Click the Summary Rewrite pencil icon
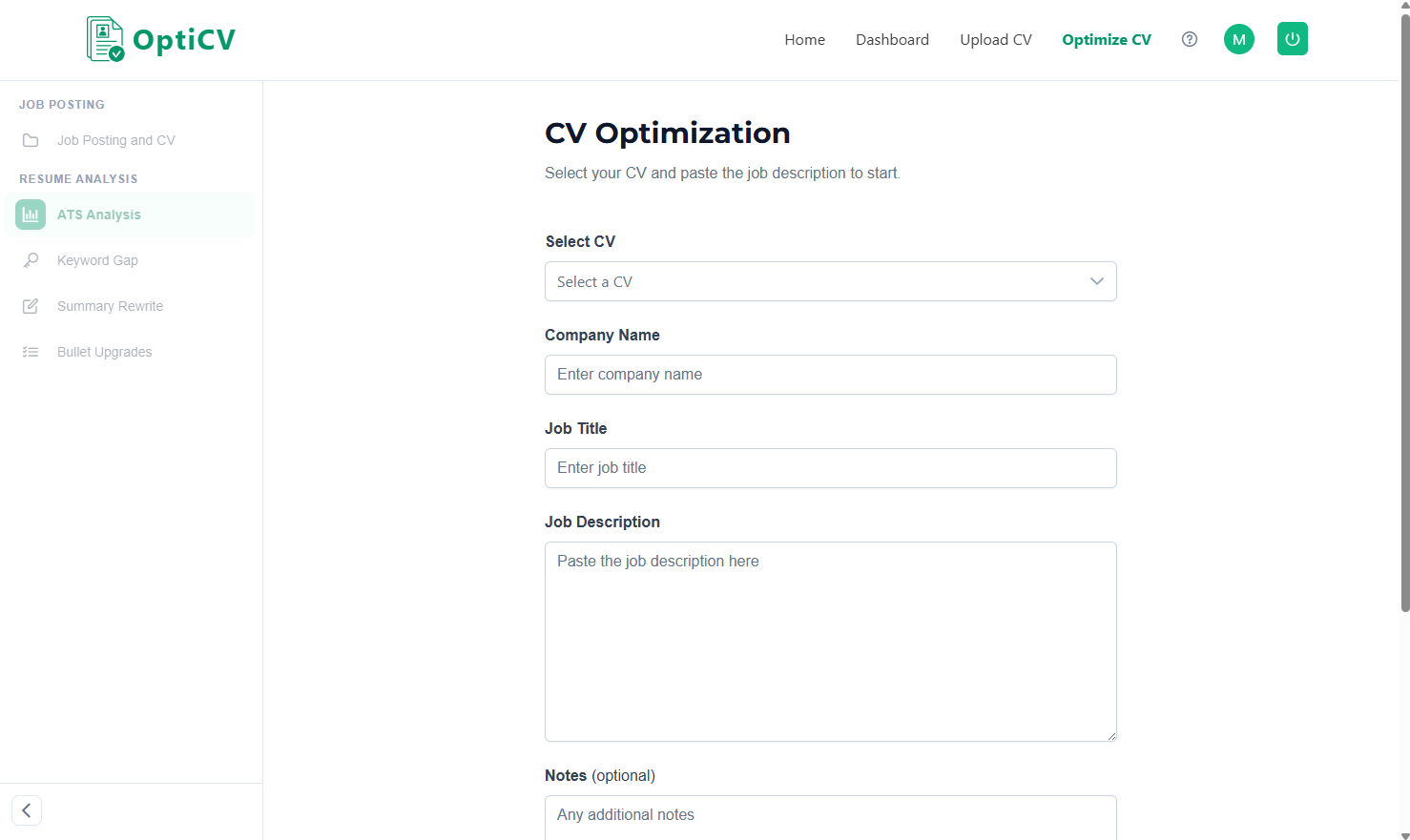The height and width of the screenshot is (840, 1410). coord(31,306)
